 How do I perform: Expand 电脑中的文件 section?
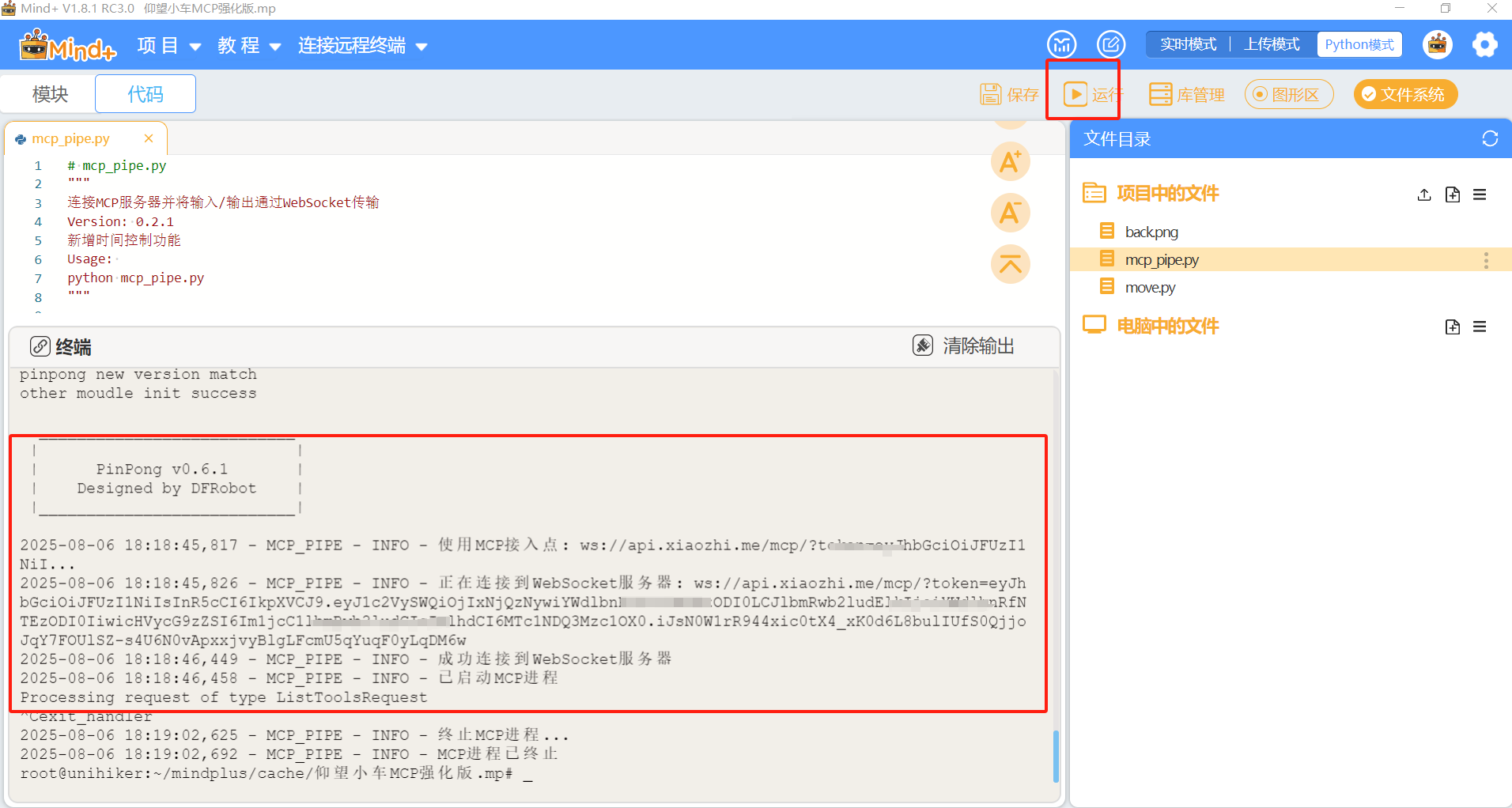(x=1151, y=326)
